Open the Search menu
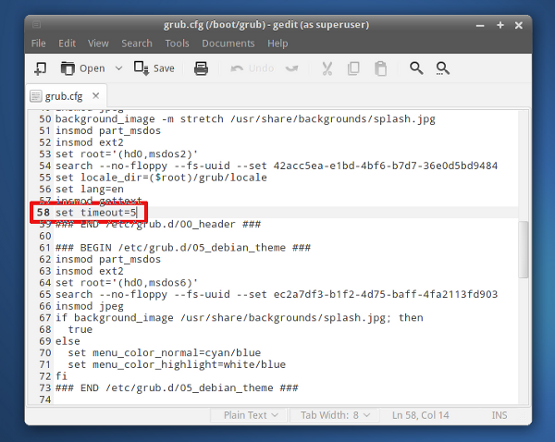555x442 pixels. pos(137,44)
